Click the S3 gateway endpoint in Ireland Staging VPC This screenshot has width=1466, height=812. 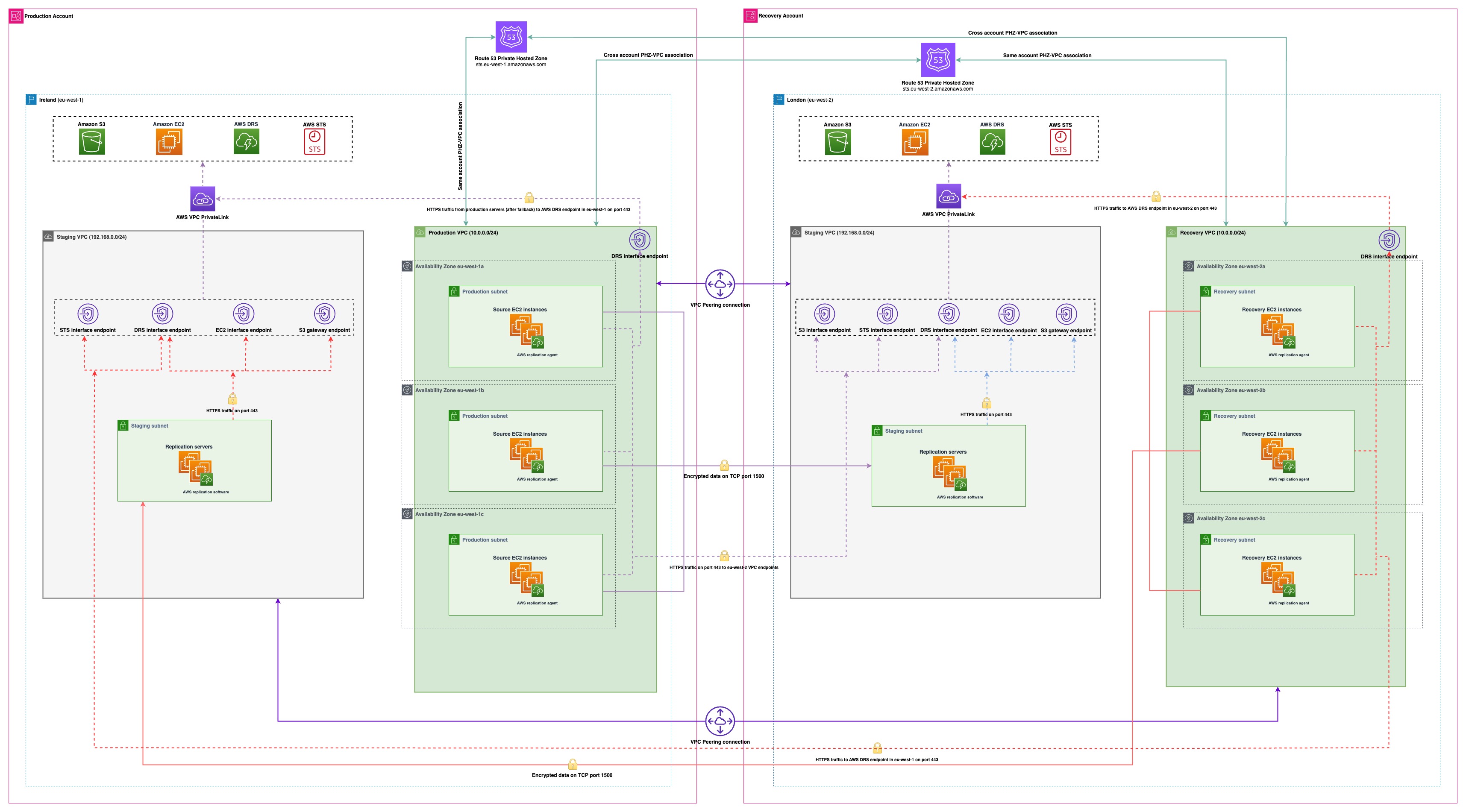(324, 314)
